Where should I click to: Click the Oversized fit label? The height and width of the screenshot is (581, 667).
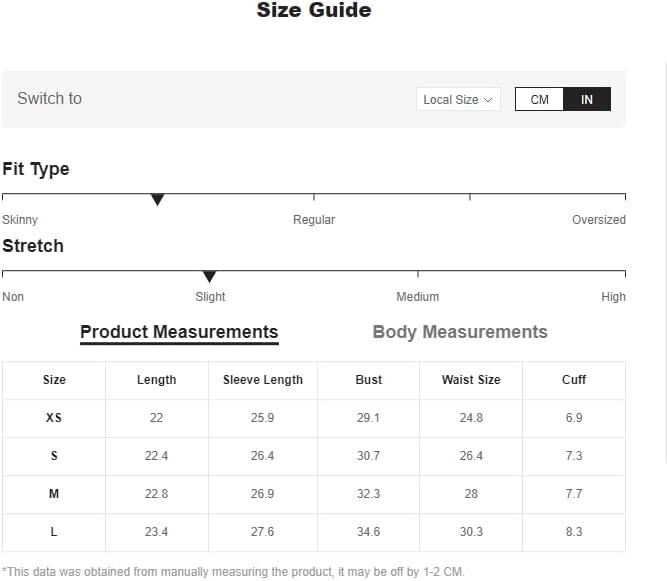pos(599,219)
